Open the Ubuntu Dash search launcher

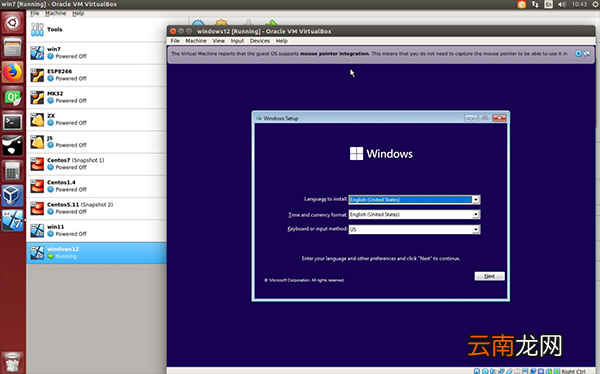coord(12,23)
